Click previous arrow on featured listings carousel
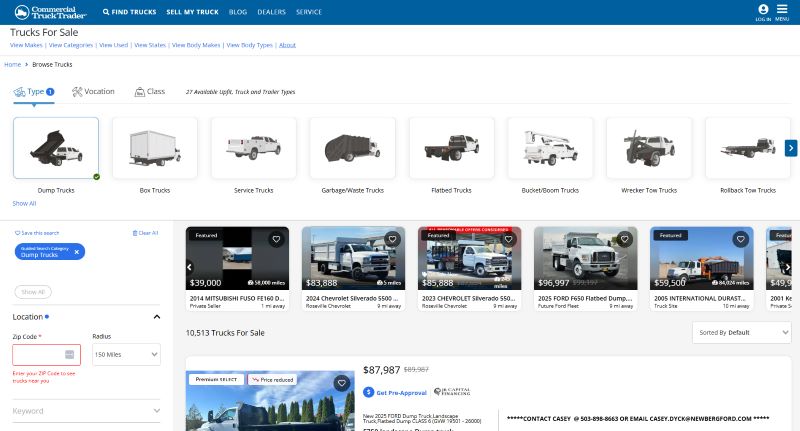Viewport: 800px width, 431px height. pos(189,267)
